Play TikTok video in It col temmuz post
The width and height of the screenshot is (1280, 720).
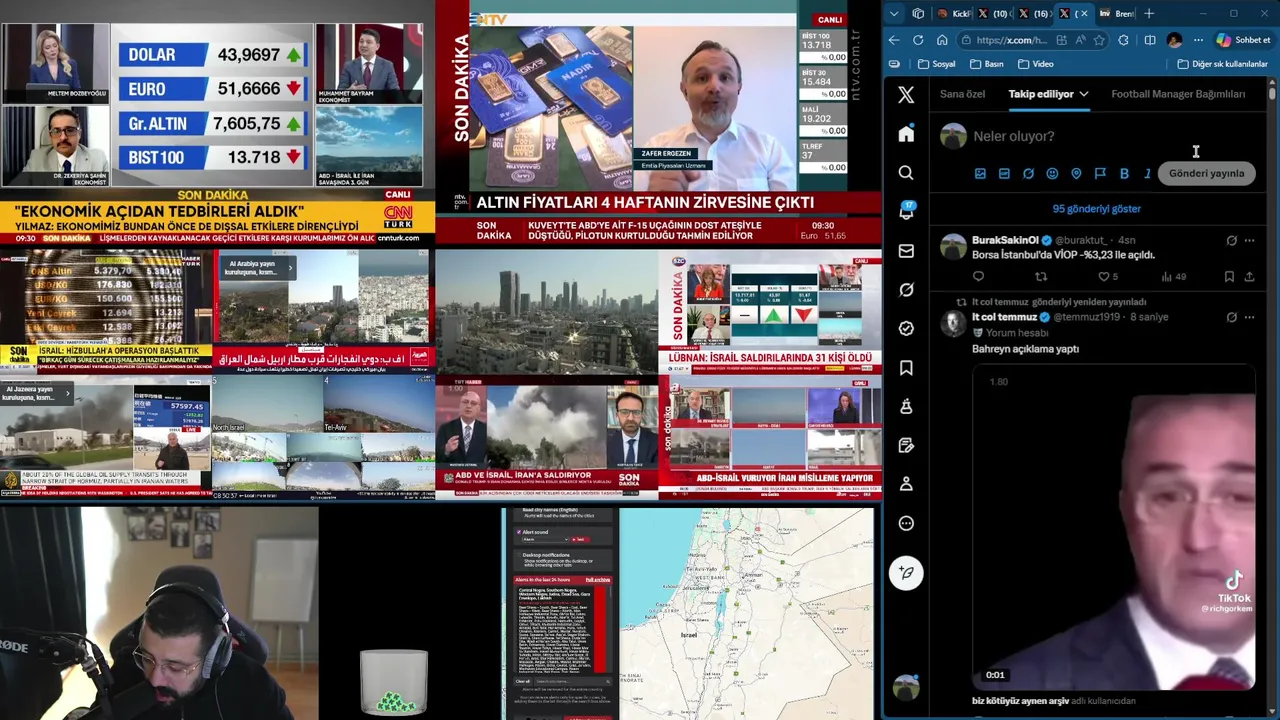click(x=1114, y=527)
